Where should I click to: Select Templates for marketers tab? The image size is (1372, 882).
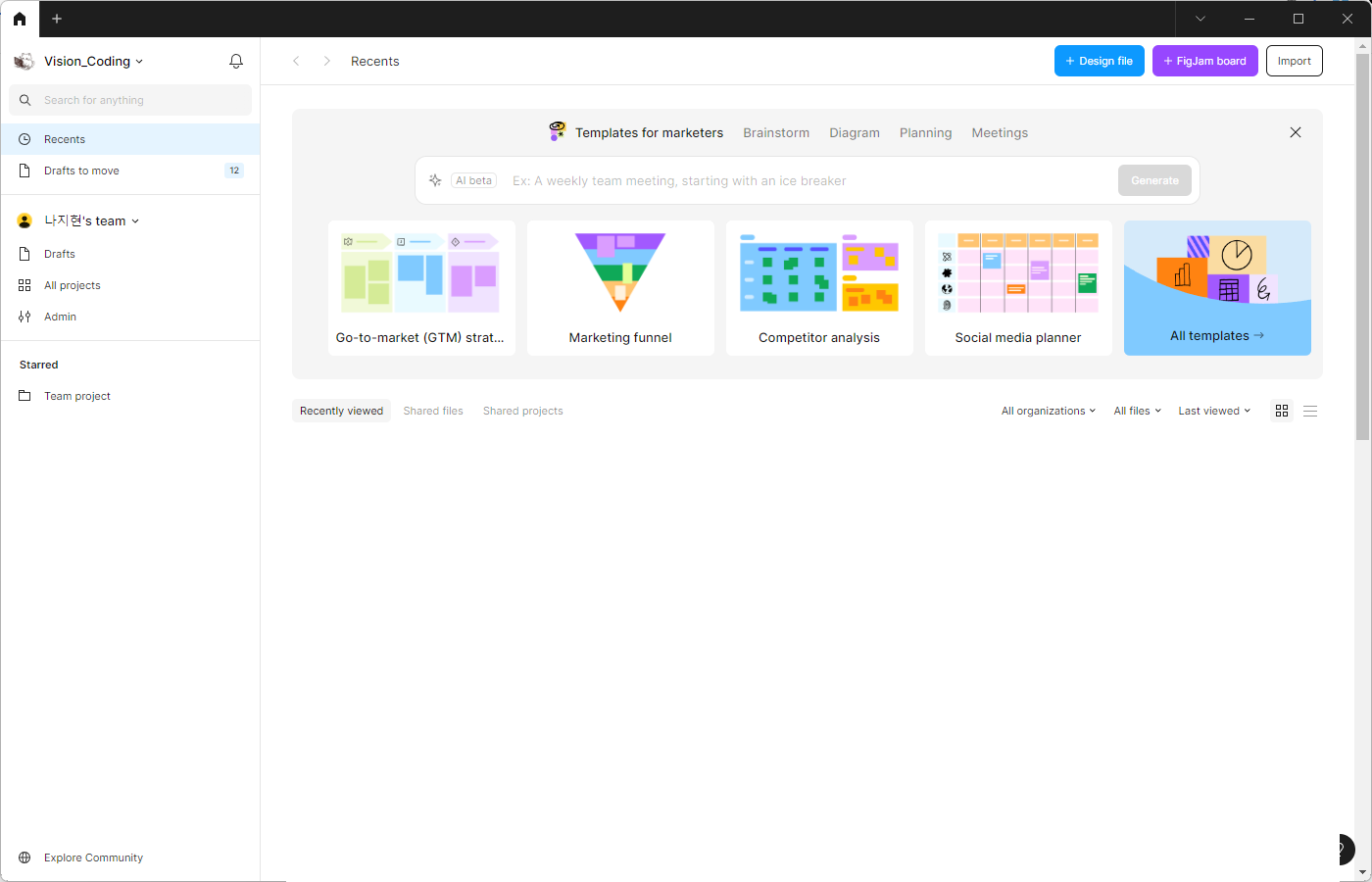coord(649,132)
